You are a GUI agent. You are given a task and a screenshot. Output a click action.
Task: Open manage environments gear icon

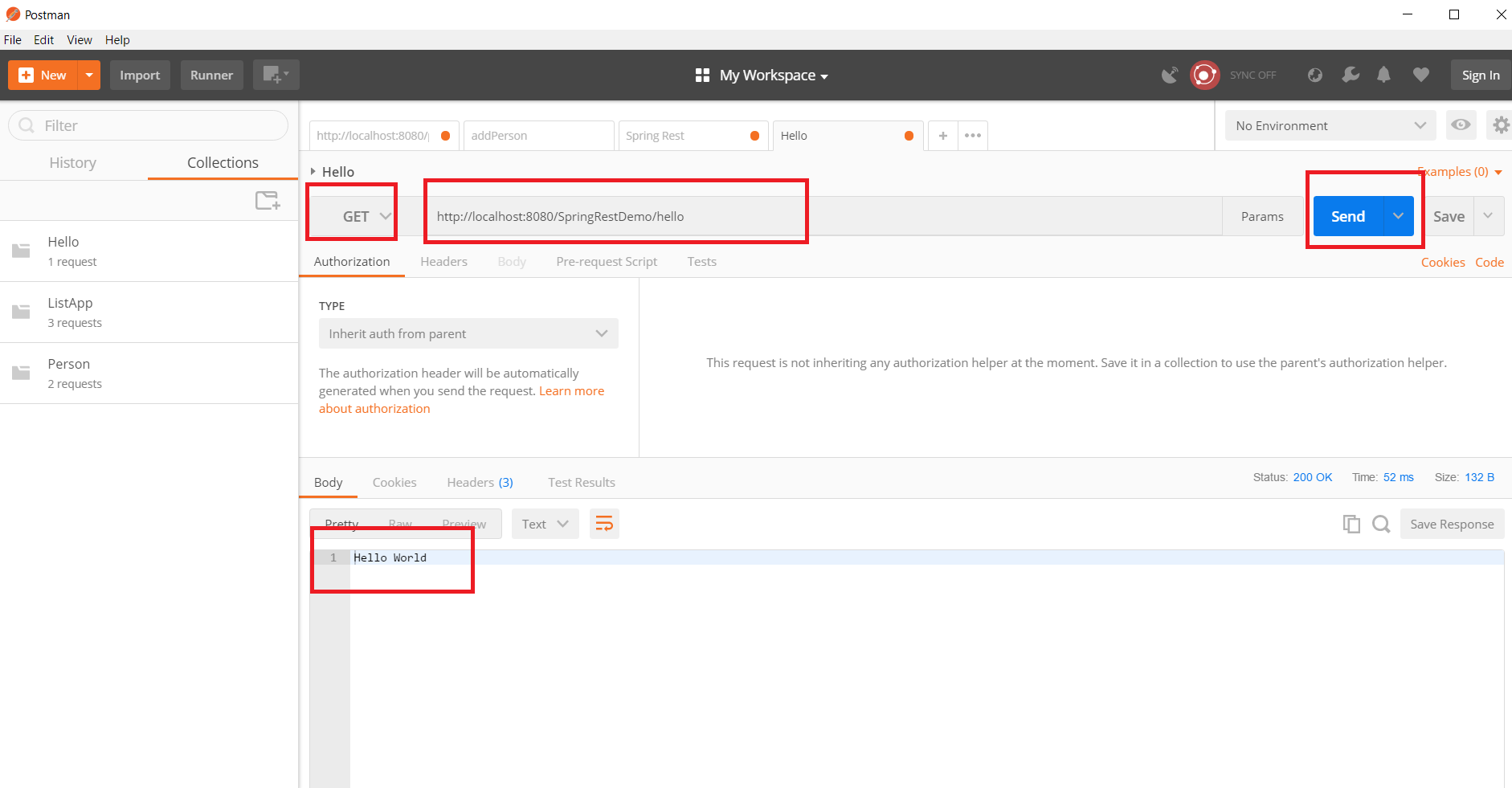click(1500, 125)
